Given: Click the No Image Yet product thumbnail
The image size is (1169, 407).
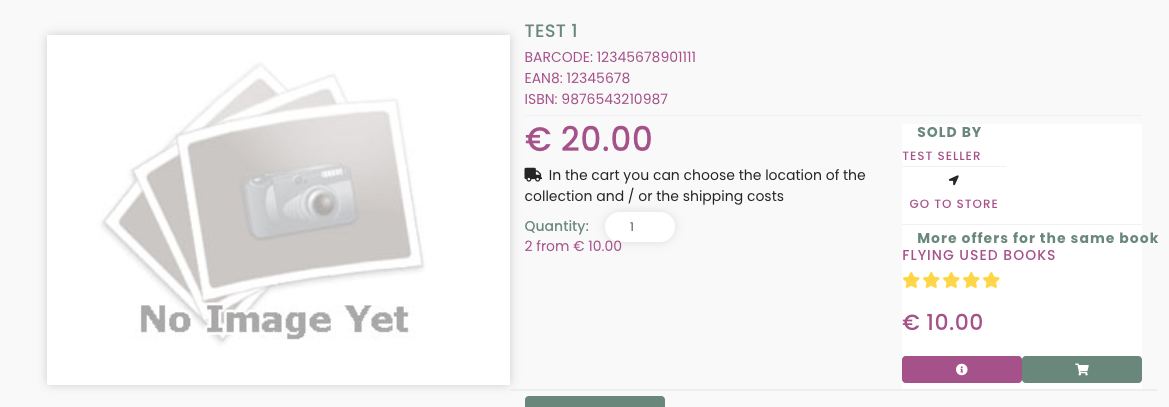Looking at the screenshot, I should (x=278, y=209).
